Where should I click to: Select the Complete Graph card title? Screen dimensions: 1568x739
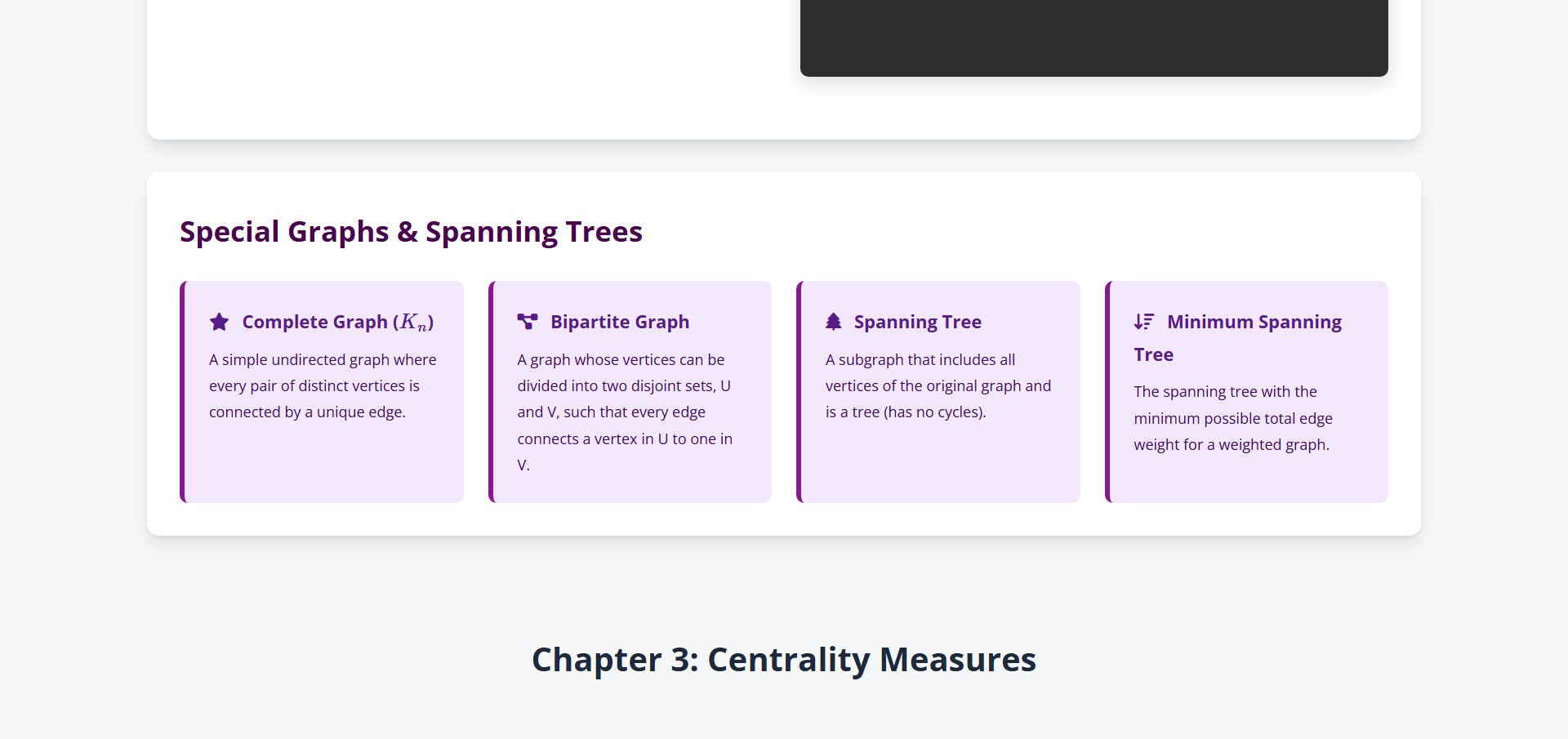(x=315, y=322)
